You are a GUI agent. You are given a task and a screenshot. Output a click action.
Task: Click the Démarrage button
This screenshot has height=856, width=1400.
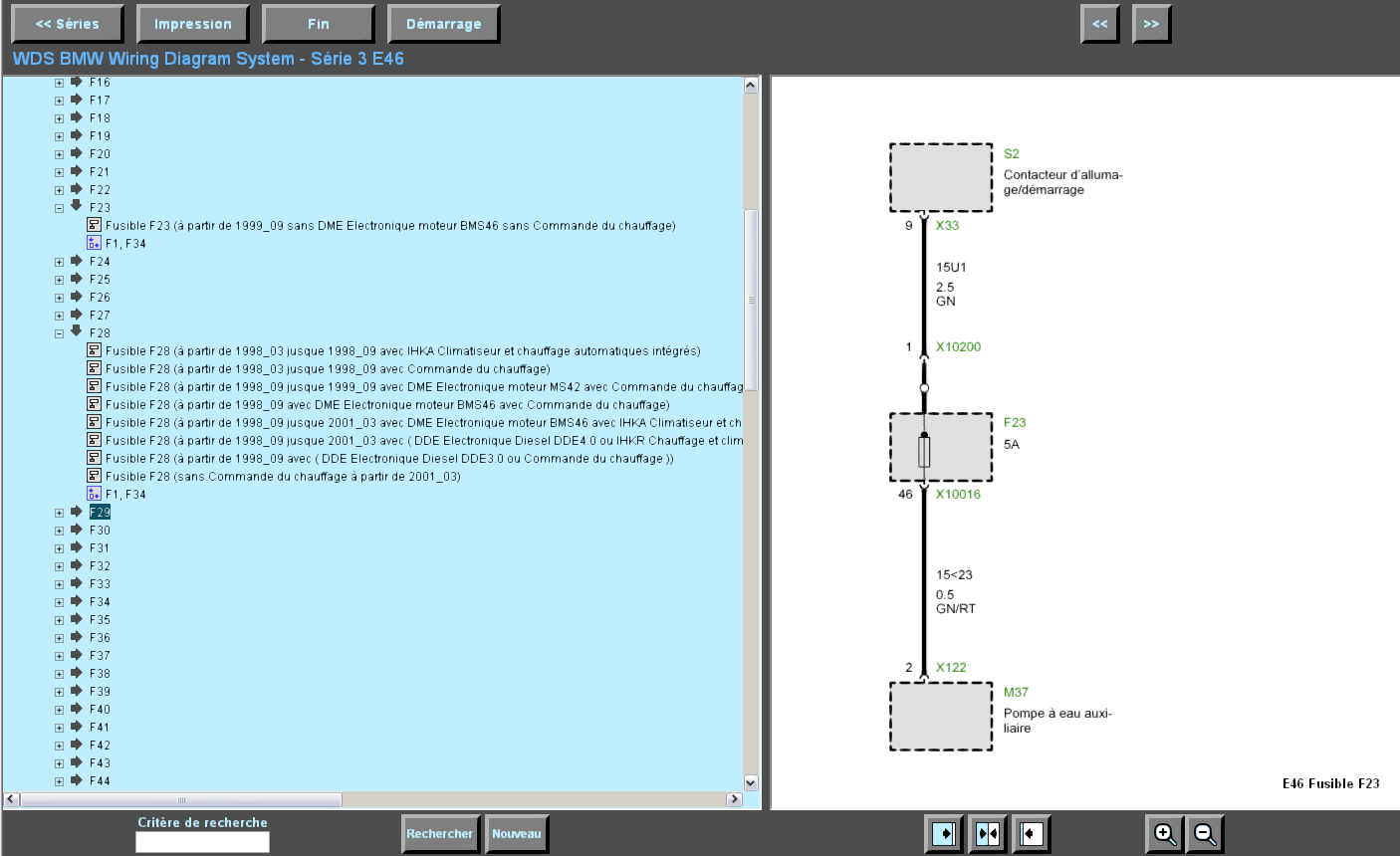coord(444,24)
